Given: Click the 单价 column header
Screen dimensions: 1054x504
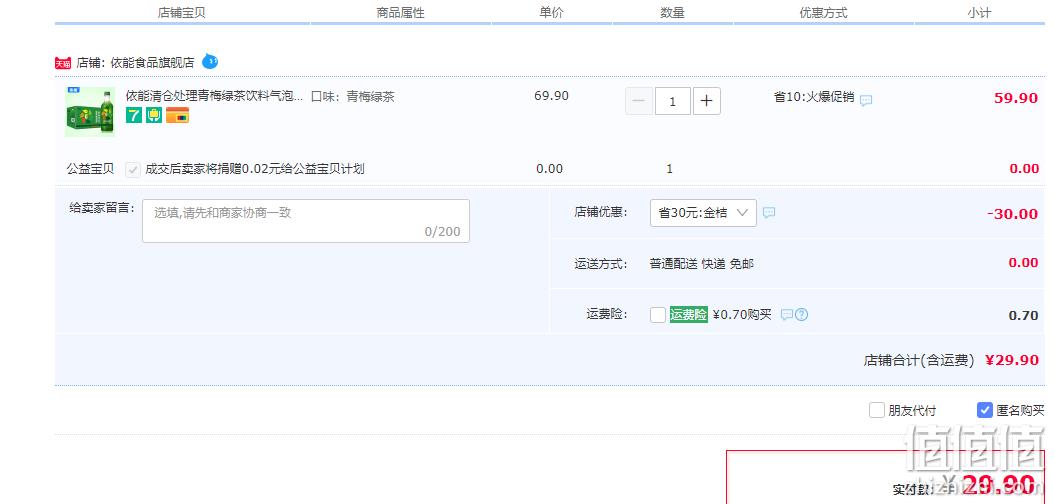Looking at the screenshot, I should (551, 12).
